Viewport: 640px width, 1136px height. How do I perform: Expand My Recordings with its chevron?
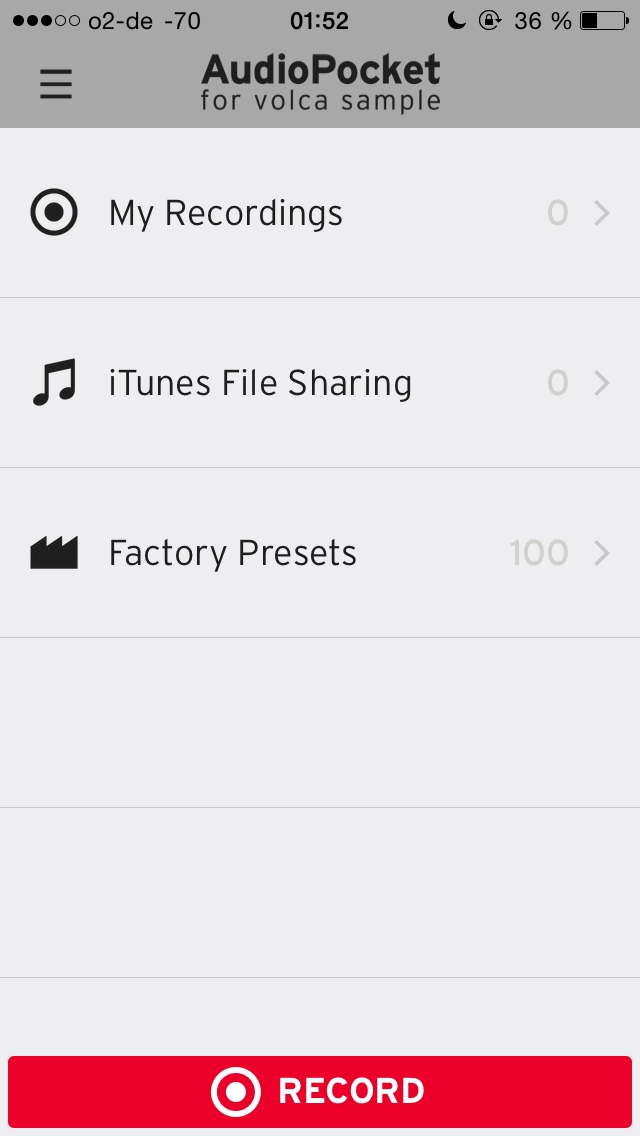[x=602, y=213]
